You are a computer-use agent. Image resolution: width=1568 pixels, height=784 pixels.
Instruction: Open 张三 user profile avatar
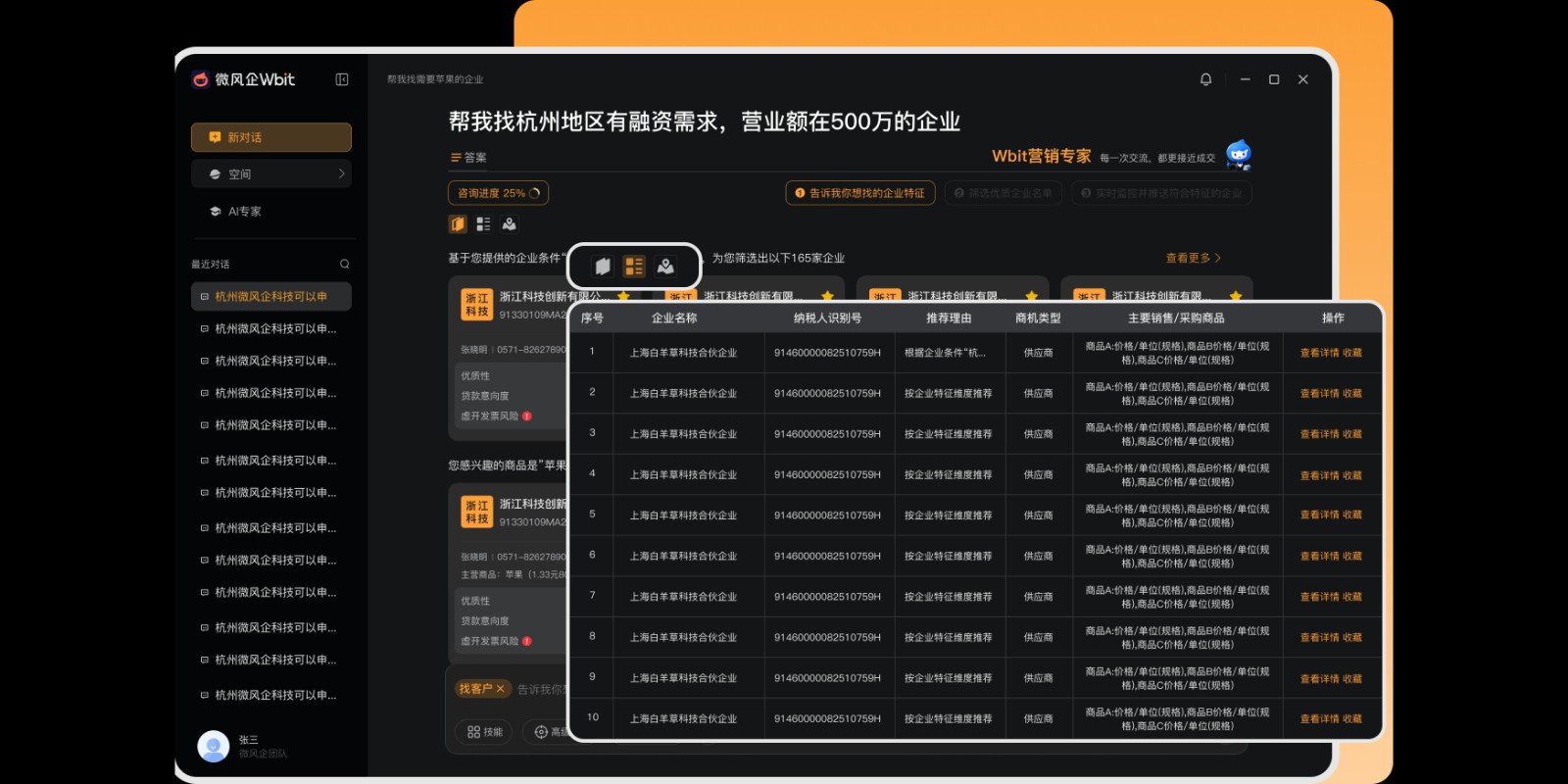pyautogui.click(x=213, y=746)
